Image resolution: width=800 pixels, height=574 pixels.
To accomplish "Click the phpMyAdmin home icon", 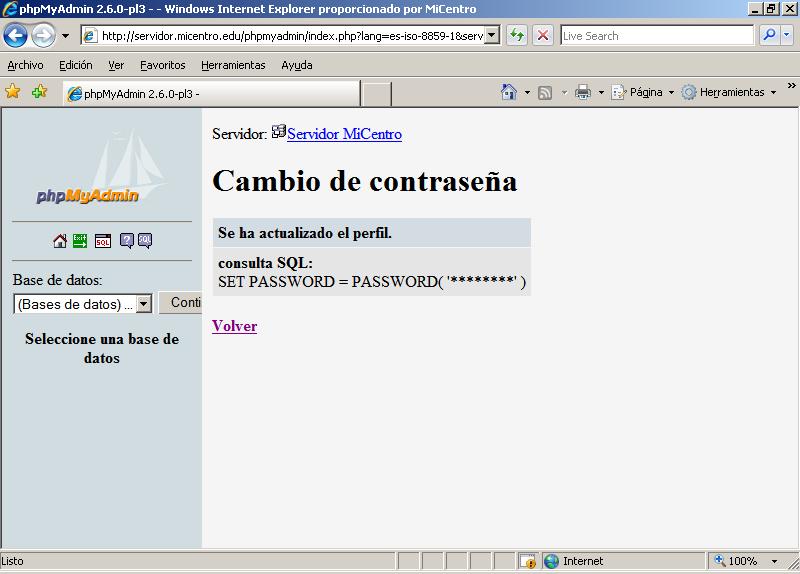I will pyautogui.click(x=60, y=241).
